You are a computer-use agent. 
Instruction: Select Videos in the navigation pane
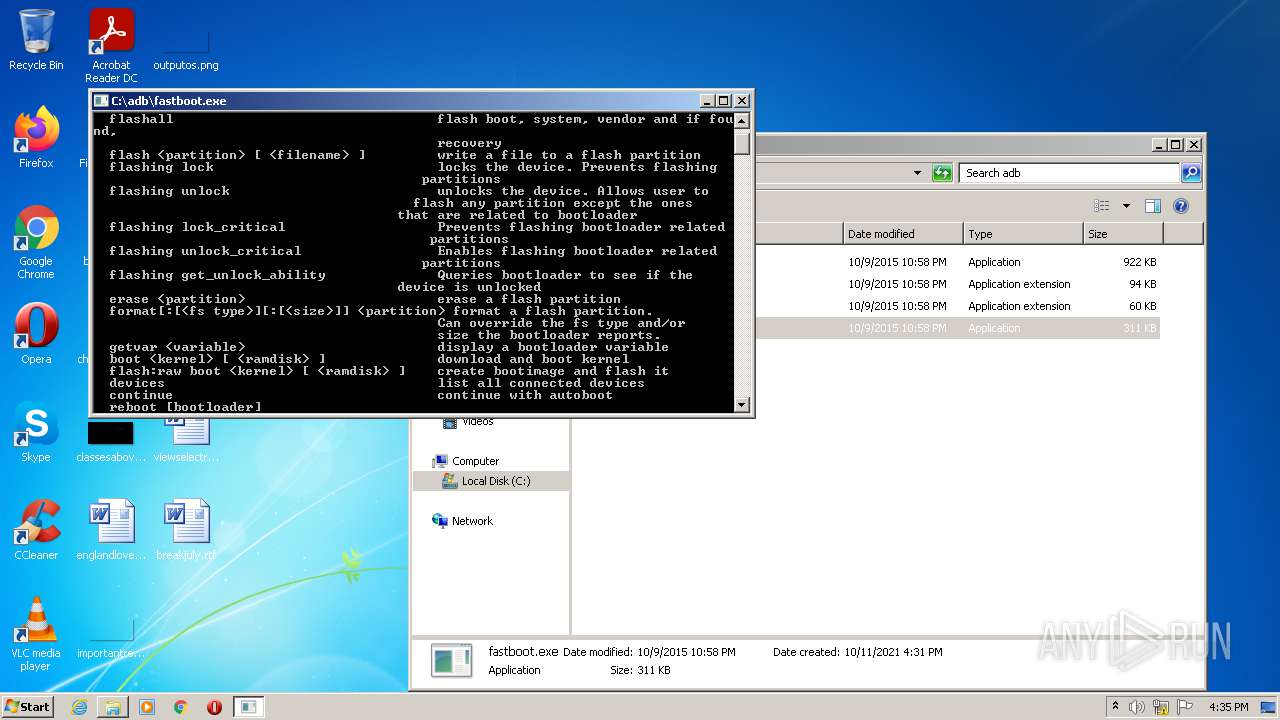click(x=477, y=422)
